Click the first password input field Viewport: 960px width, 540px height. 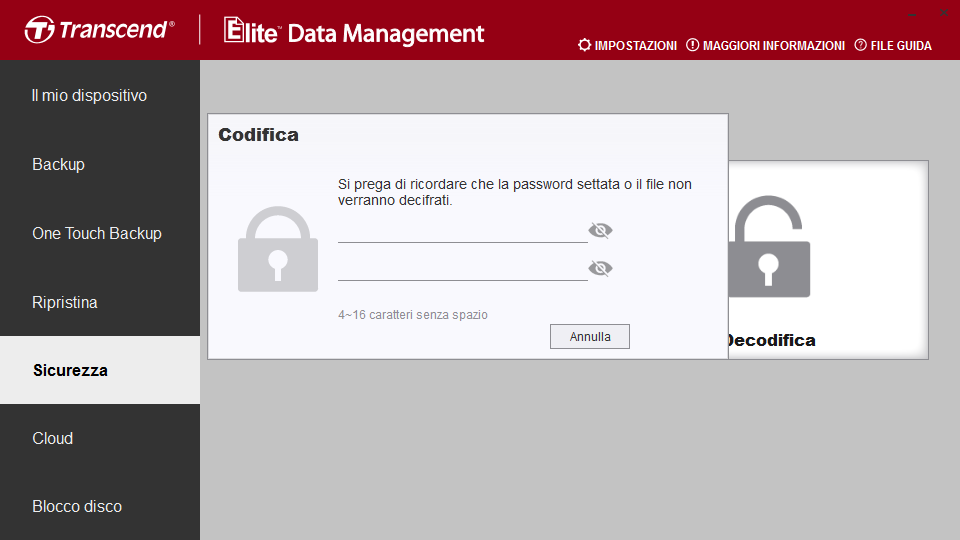(x=462, y=231)
